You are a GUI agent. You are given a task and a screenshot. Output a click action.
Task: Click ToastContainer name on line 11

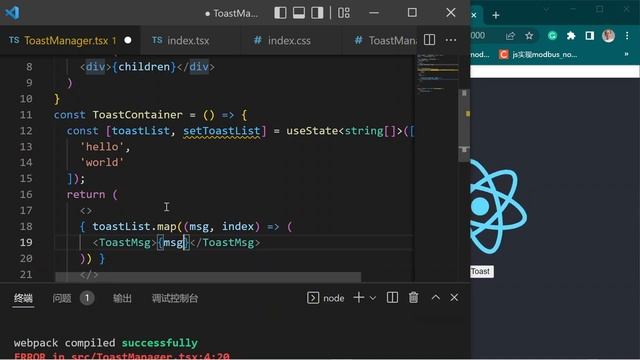138,115
